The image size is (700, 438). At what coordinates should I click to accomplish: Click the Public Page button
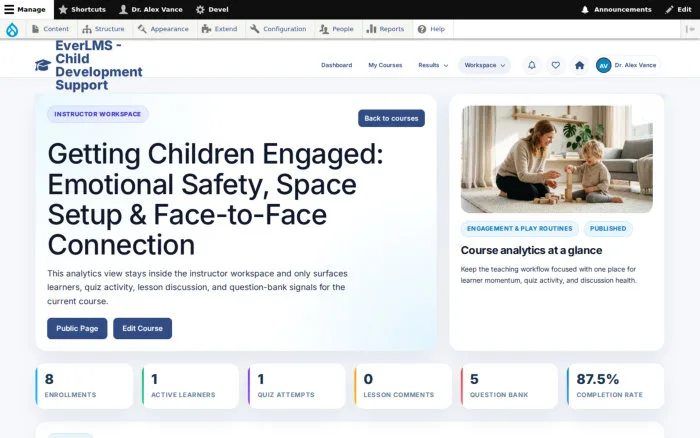click(77, 329)
